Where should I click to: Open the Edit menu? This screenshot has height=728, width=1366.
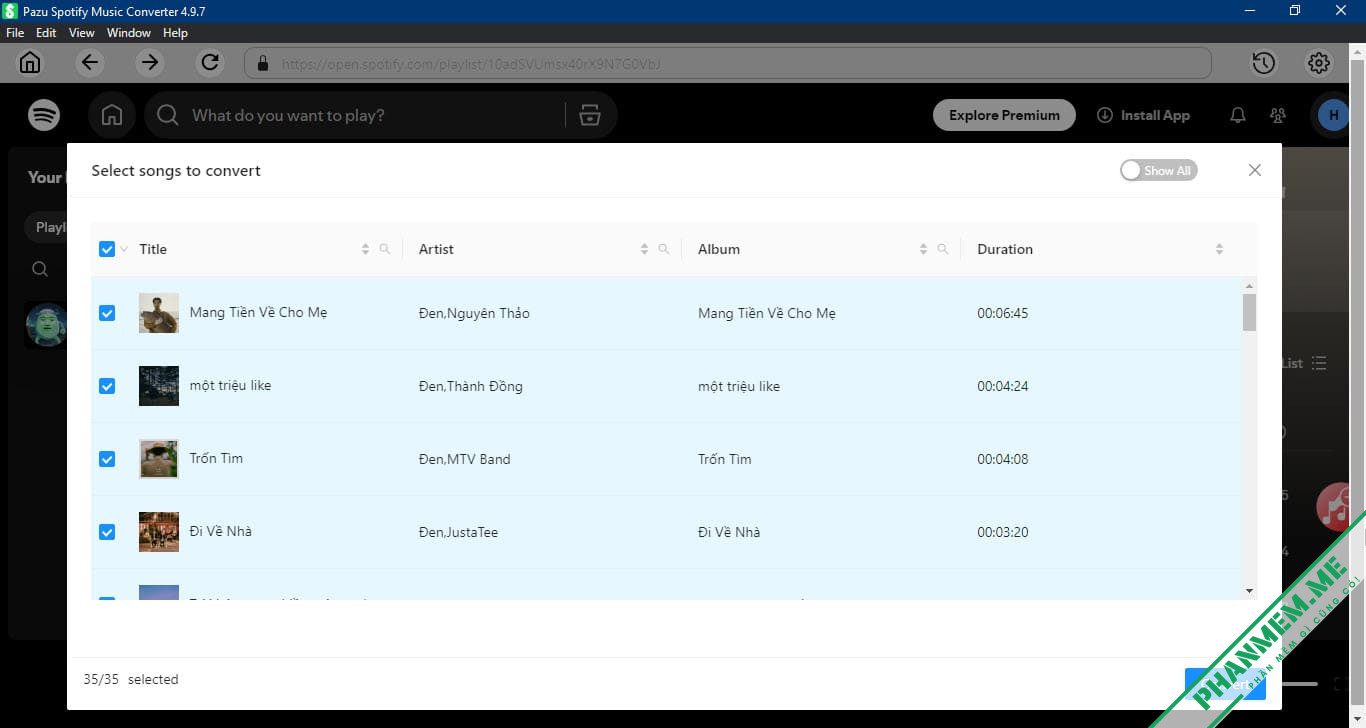(46, 33)
